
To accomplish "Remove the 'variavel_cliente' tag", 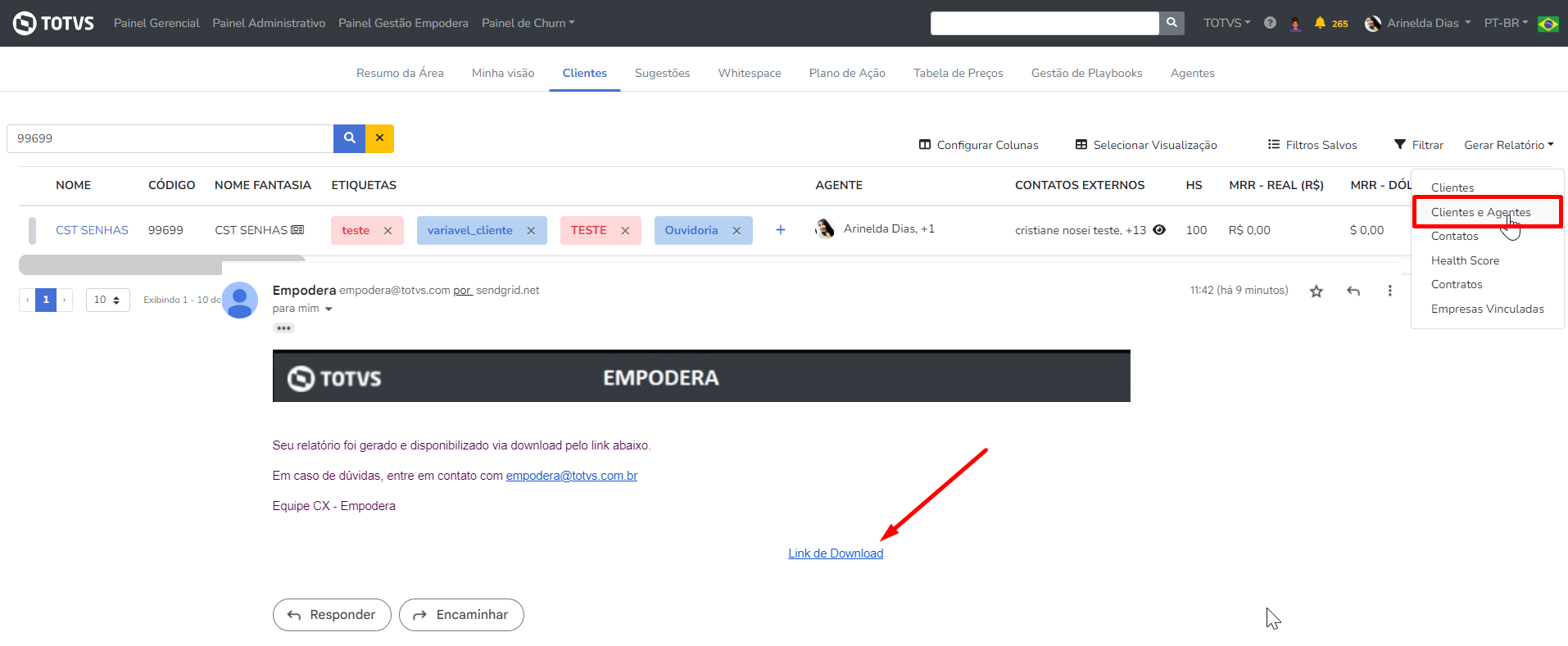I will click(x=531, y=231).
